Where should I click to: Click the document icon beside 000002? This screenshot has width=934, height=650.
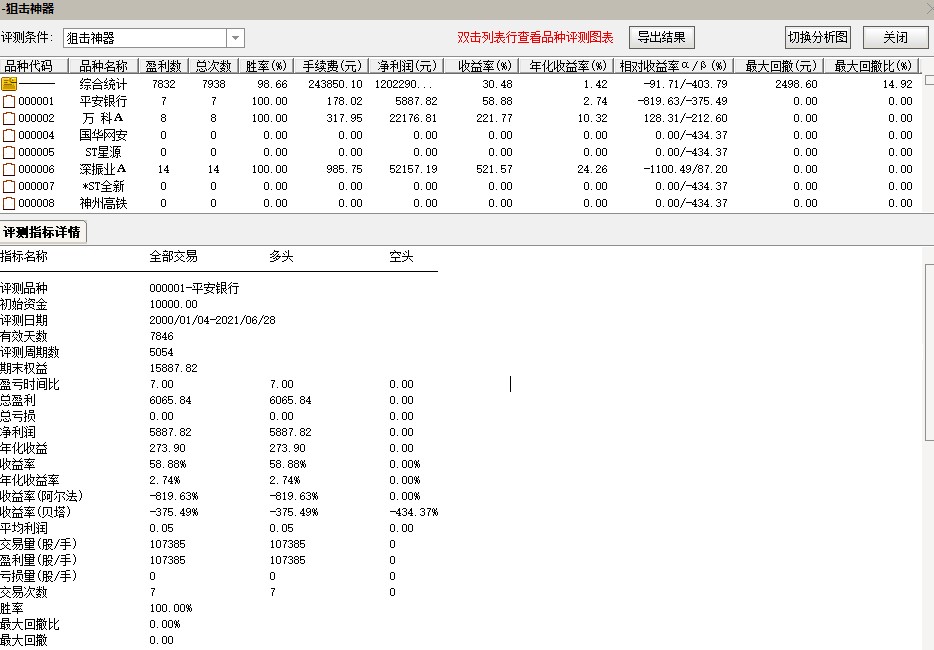pyautogui.click(x=10, y=118)
